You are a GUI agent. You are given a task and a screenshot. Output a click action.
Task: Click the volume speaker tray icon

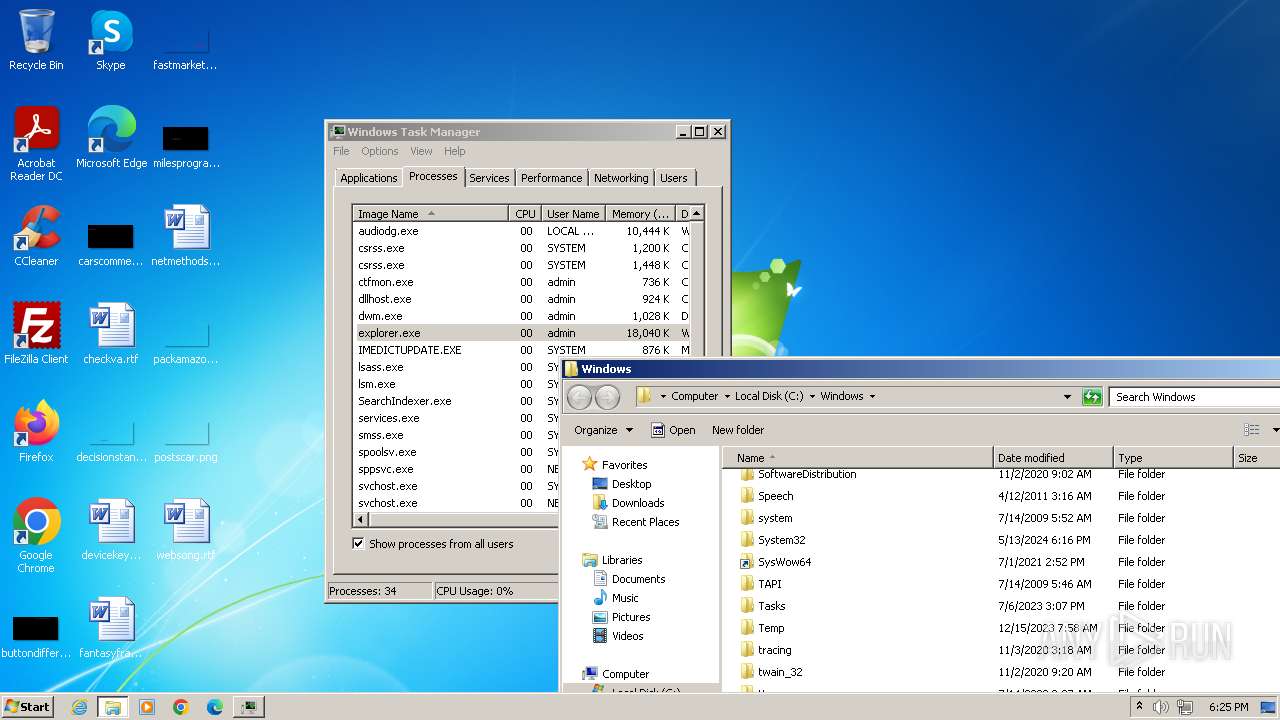click(x=1160, y=707)
